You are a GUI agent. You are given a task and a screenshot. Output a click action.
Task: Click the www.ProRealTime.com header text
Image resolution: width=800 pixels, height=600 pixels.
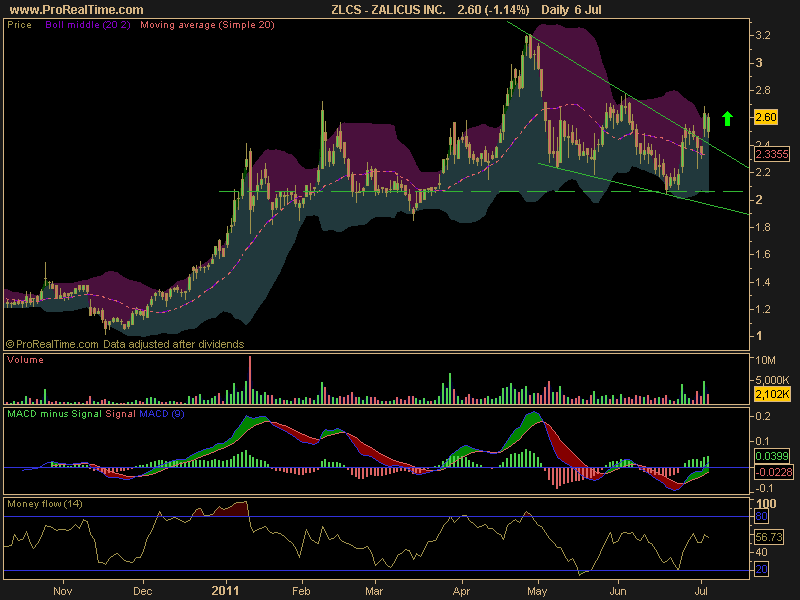(x=77, y=10)
